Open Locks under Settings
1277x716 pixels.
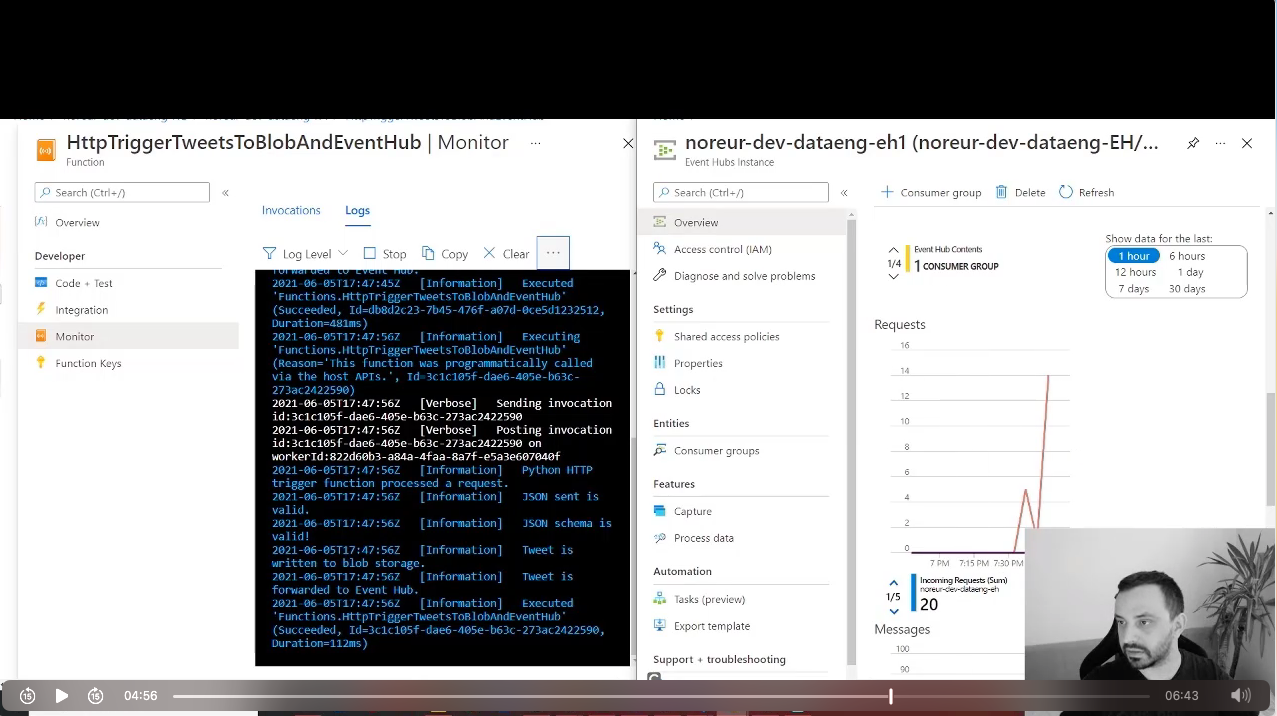pyautogui.click(x=686, y=390)
